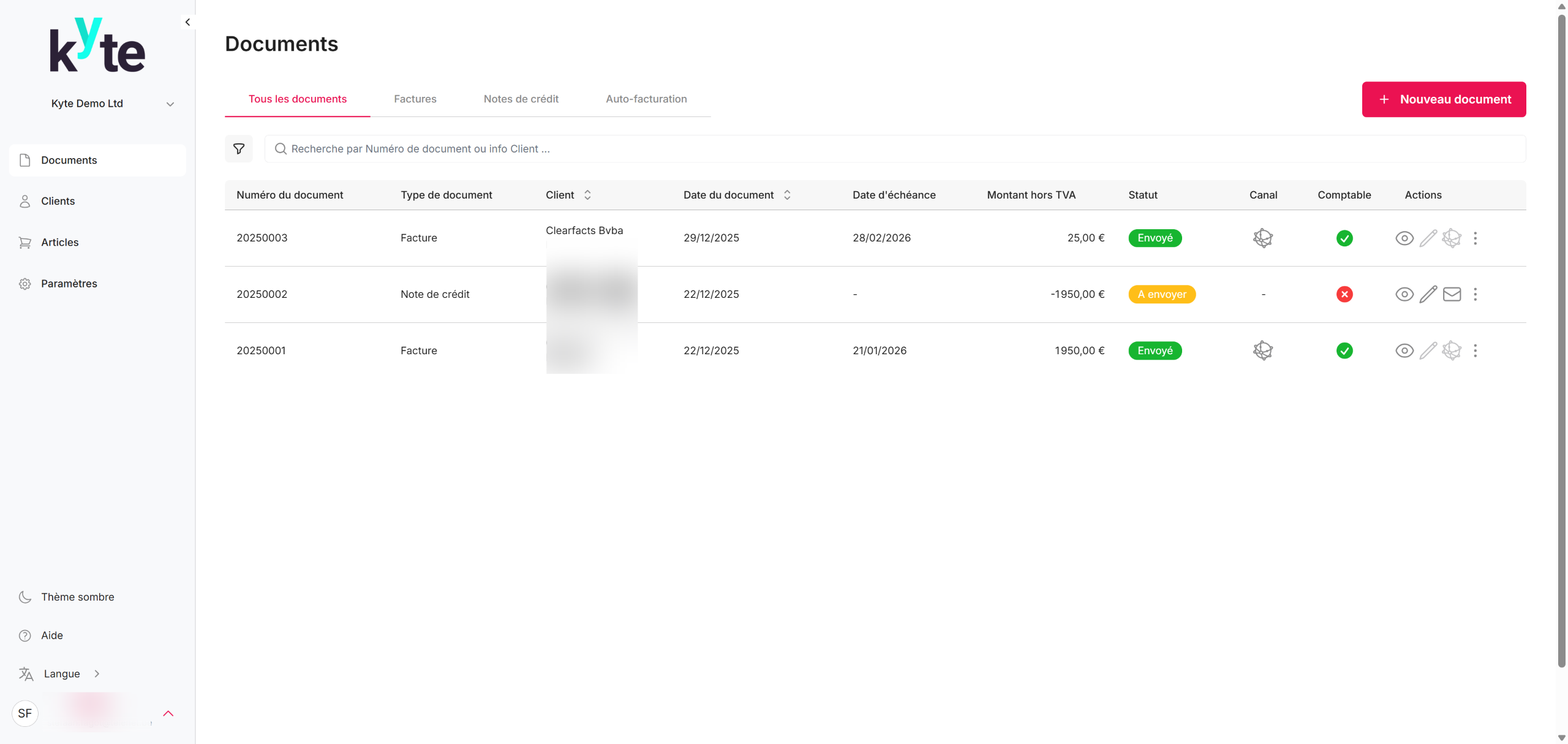Image resolution: width=1568 pixels, height=744 pixels.
Task: Open the Aide help item in sidebar
Action: (x=51, y=636)
